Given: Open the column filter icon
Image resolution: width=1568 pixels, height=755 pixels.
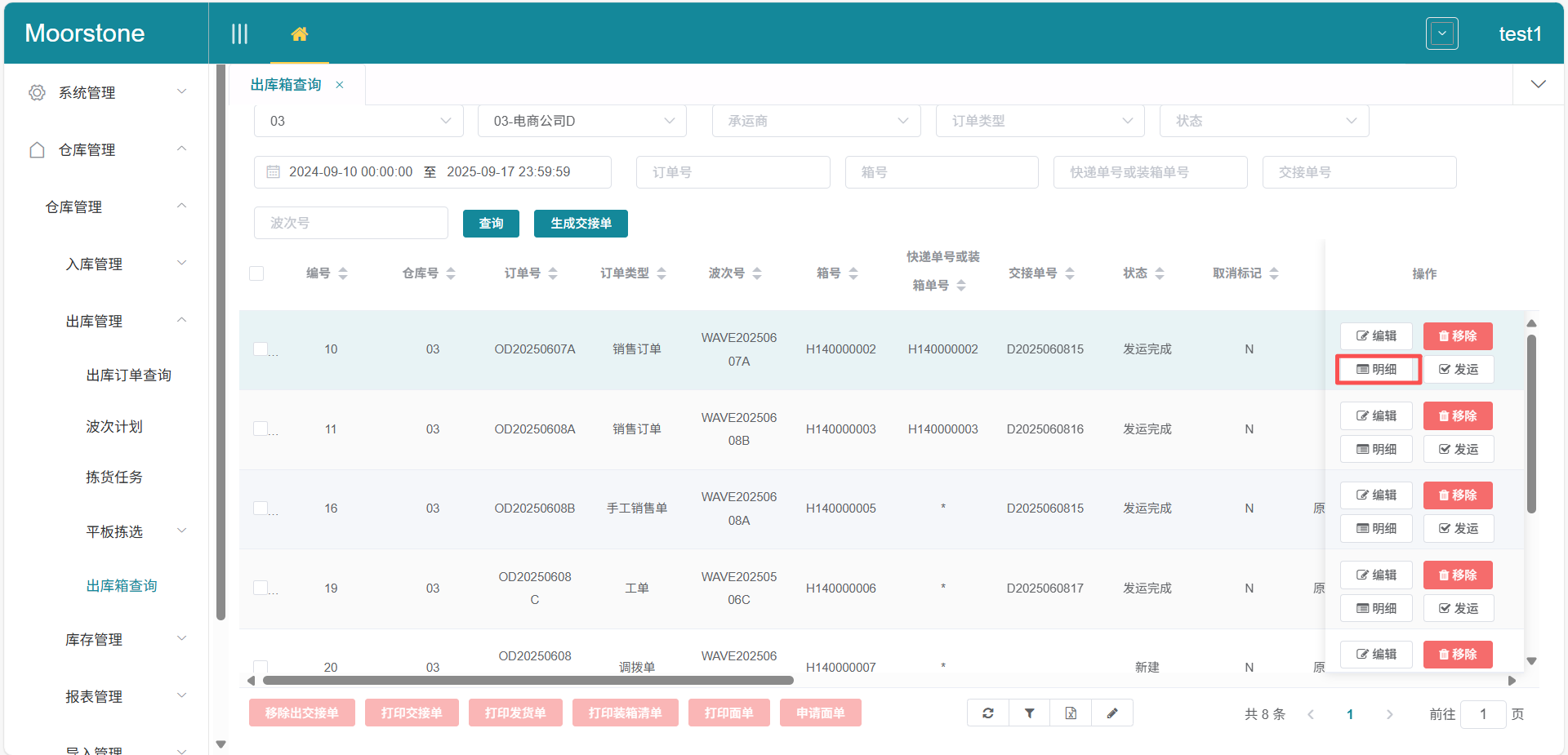Looking at the screenshot, I should [x=1029, y=713].
